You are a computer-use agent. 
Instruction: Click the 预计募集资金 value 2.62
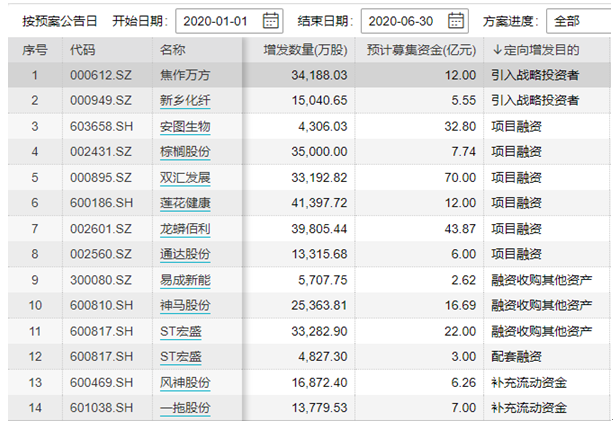click(x=464, y=280)
